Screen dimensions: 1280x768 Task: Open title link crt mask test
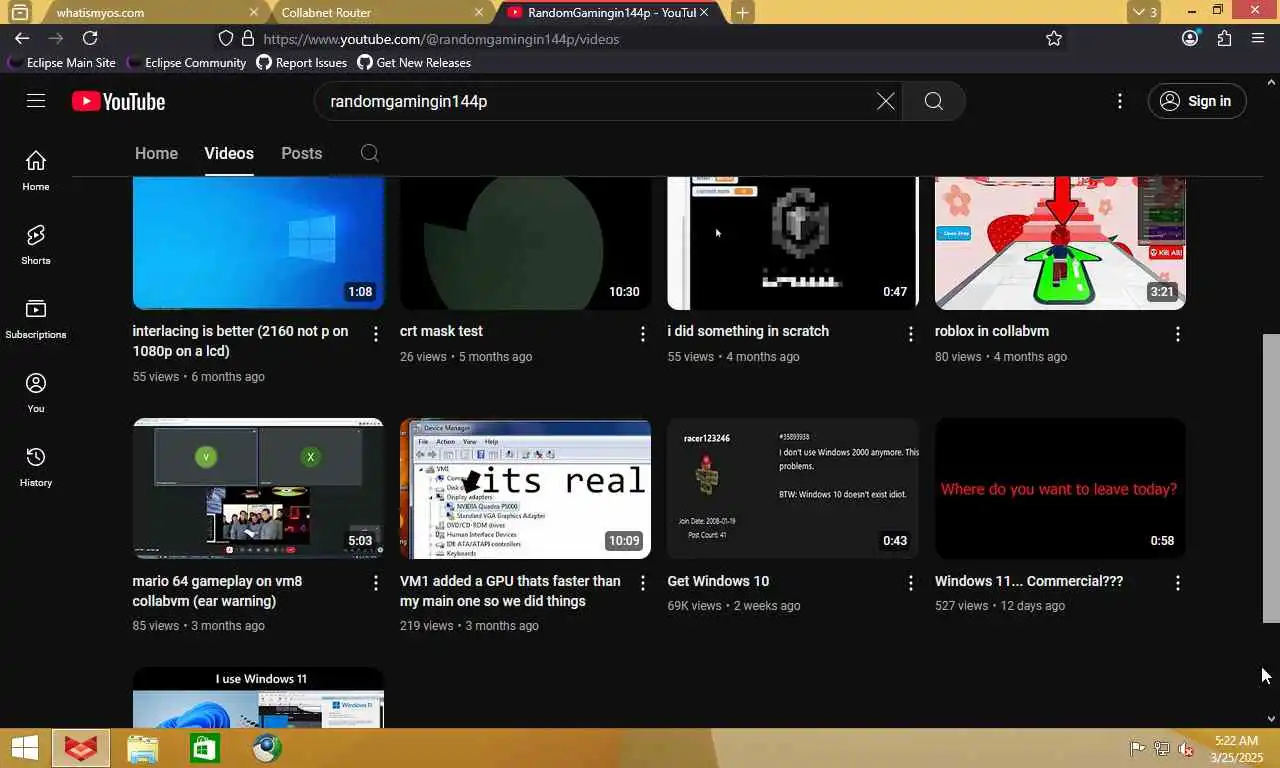(441, 331)
